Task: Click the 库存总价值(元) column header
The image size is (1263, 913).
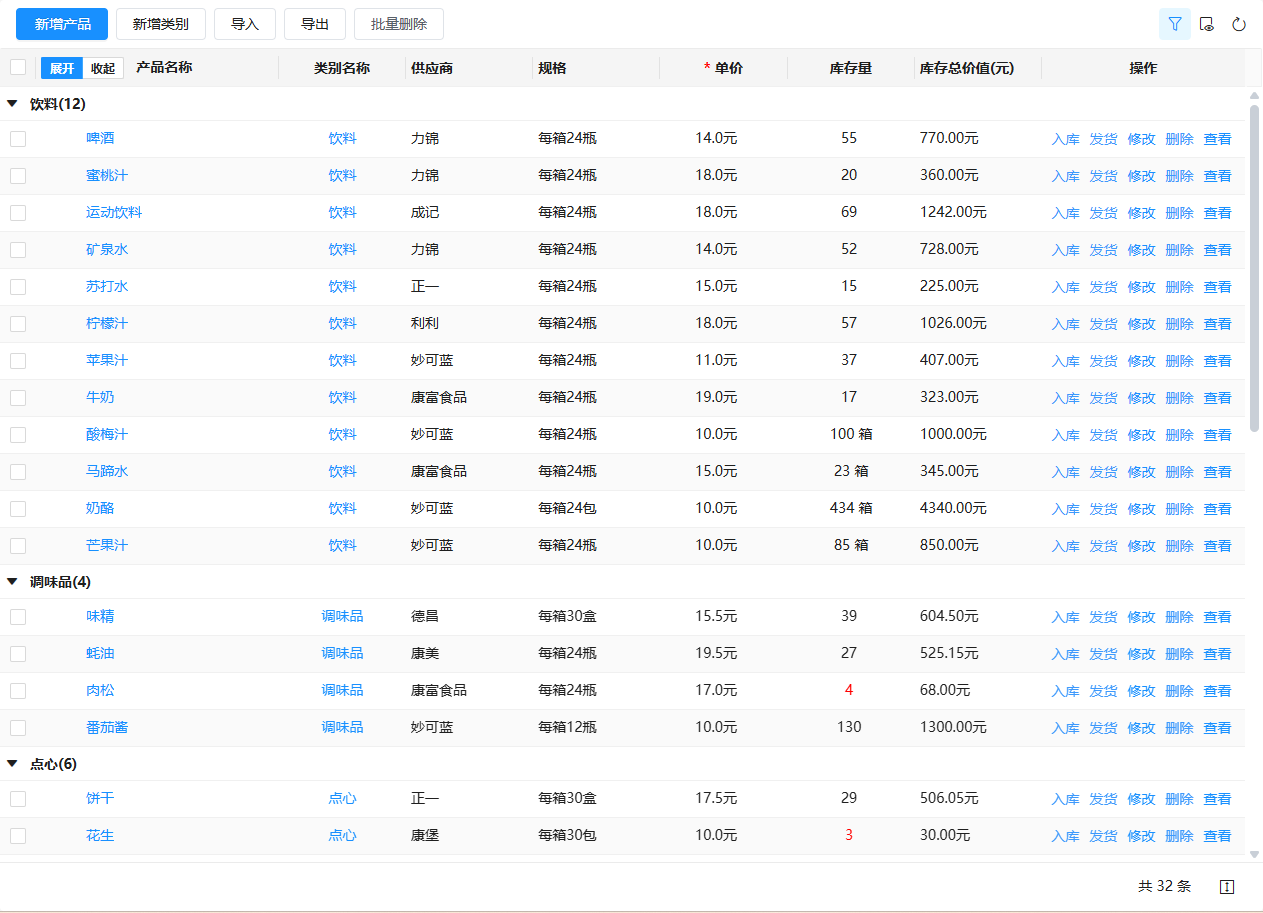Action: tap(967, 68)
